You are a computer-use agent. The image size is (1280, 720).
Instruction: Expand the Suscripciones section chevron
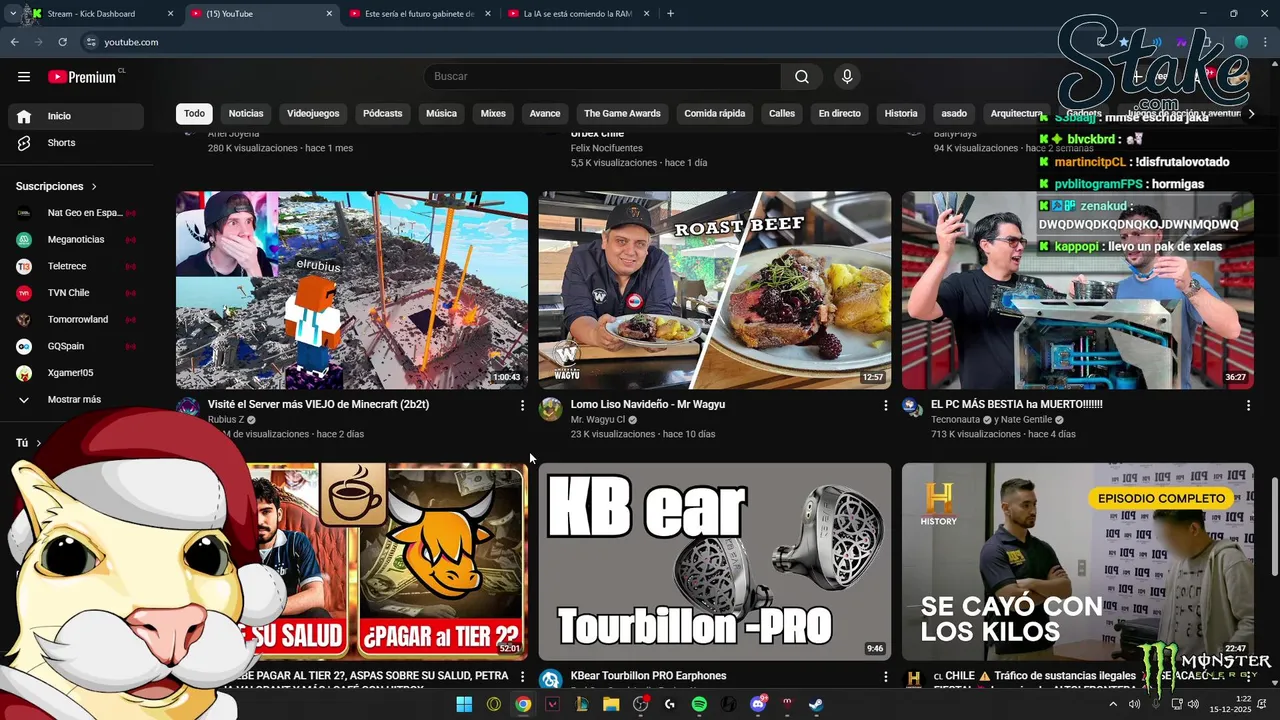pos(95,187)
